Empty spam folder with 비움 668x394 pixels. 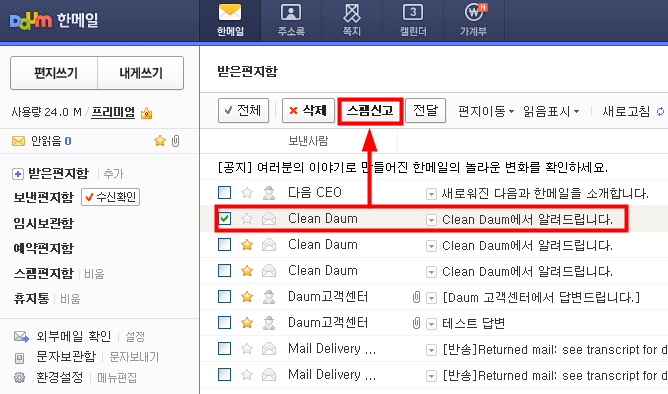point(94,273)
